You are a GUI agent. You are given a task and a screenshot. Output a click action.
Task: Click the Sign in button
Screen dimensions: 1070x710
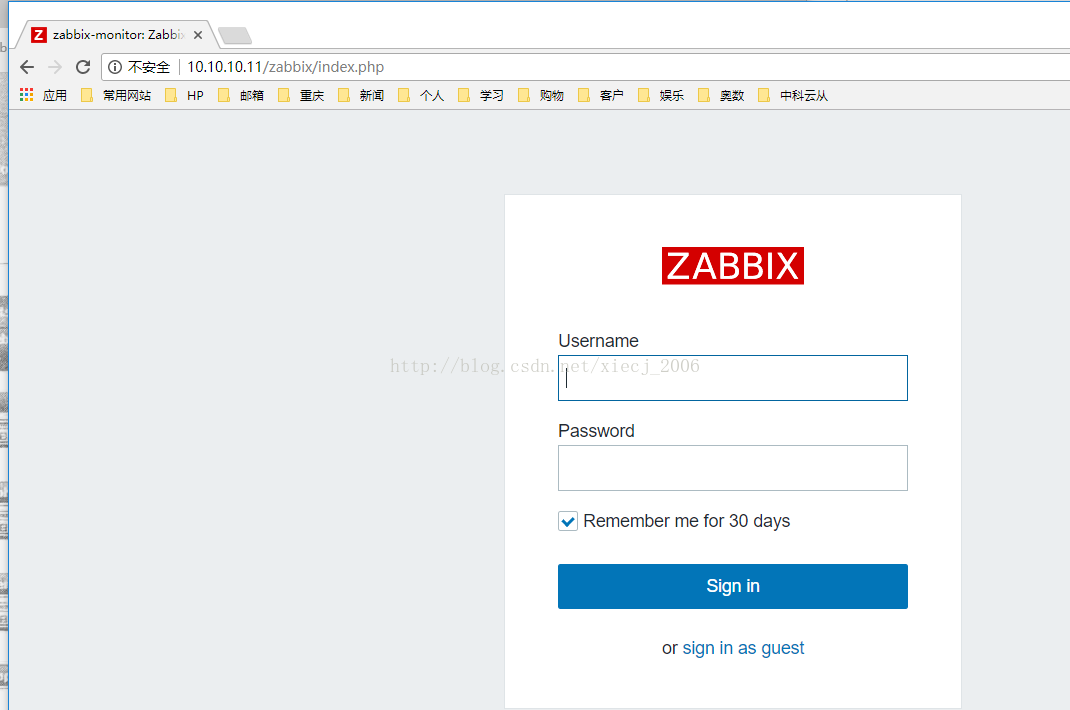coord(733,586)
